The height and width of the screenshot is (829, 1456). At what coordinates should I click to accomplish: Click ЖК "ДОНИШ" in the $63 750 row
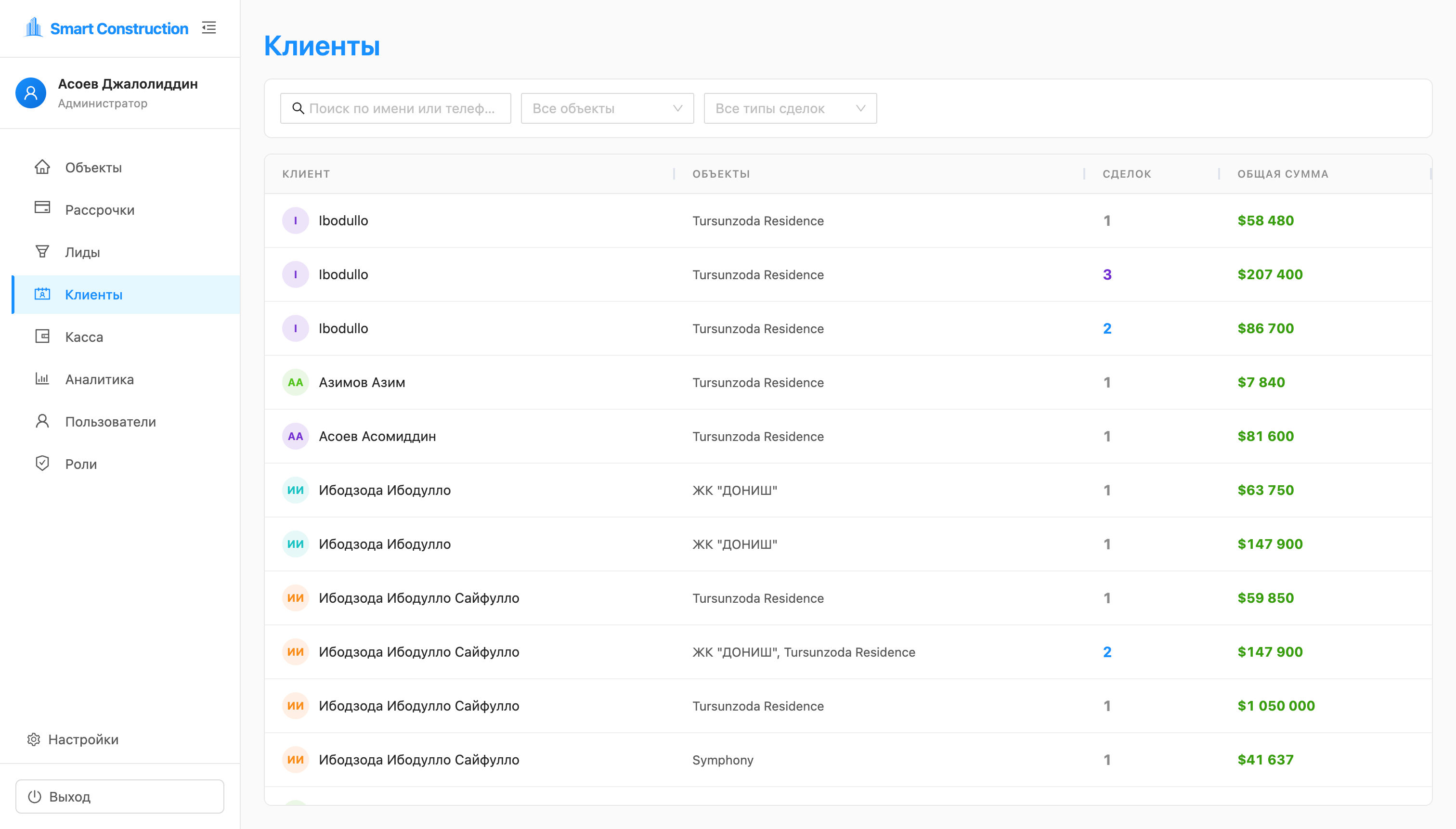735,490
